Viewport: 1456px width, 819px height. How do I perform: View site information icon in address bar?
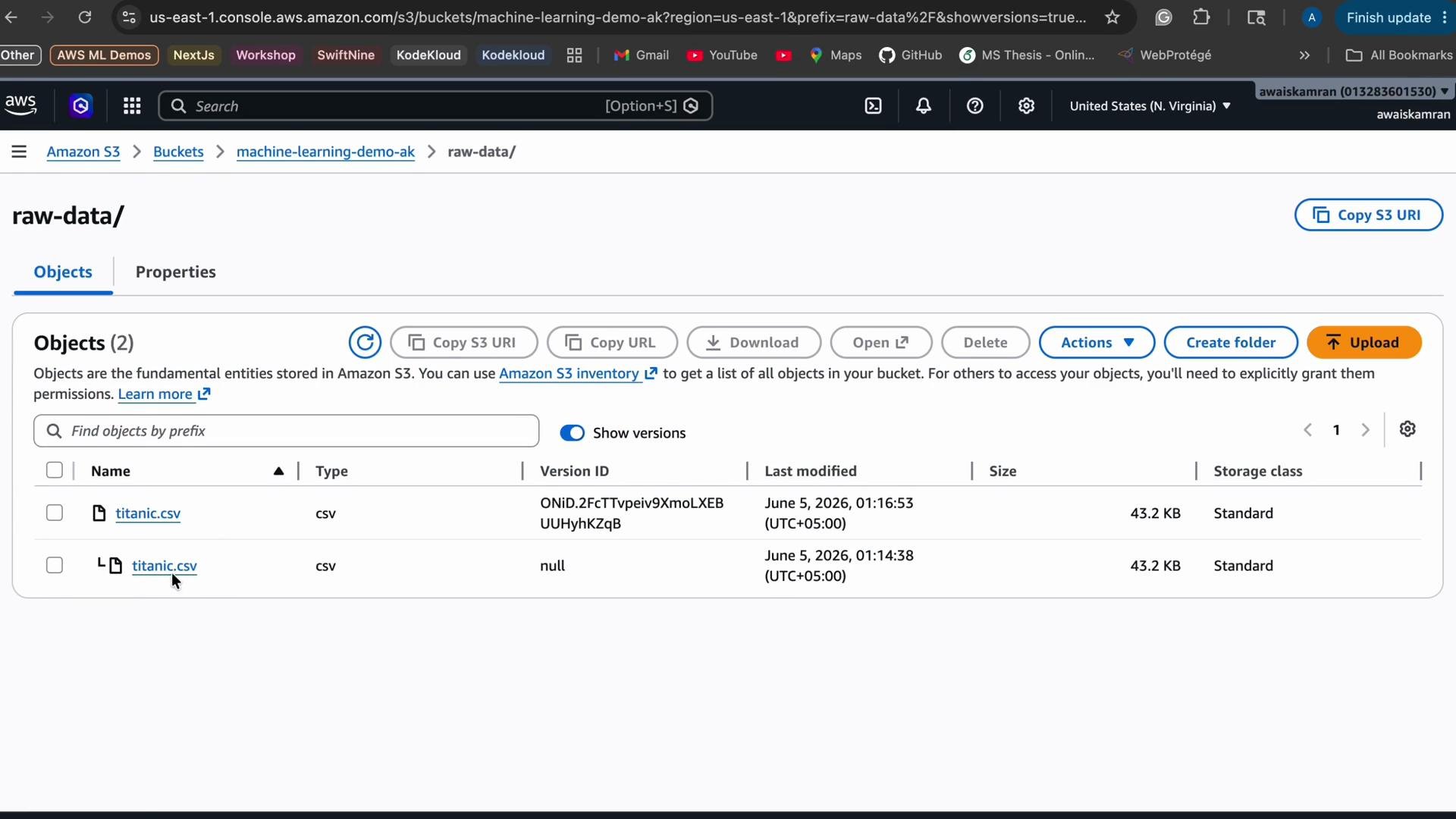click(x=129, y=17)
